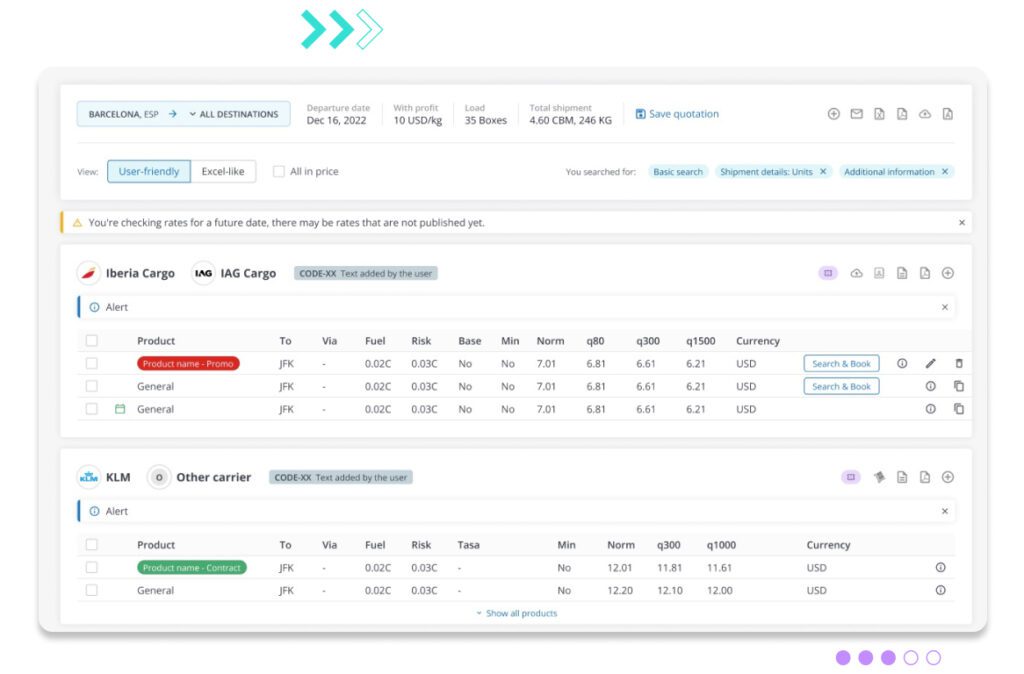Switch to Excel-like view

(224, 171)
